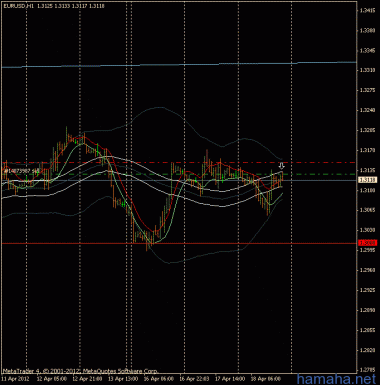Click the 1.3240 price scale label
The width and height of the screenshot is (380, 385).
click(x=368, y=110)
